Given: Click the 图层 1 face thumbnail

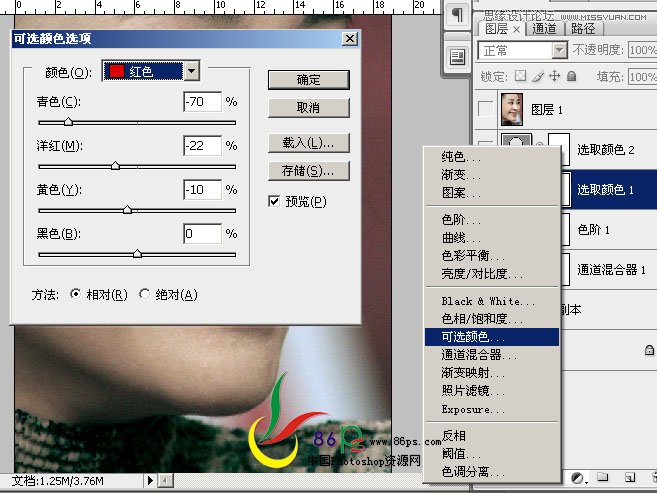Looking at the screenshot, I should click(x=512, y=110).
